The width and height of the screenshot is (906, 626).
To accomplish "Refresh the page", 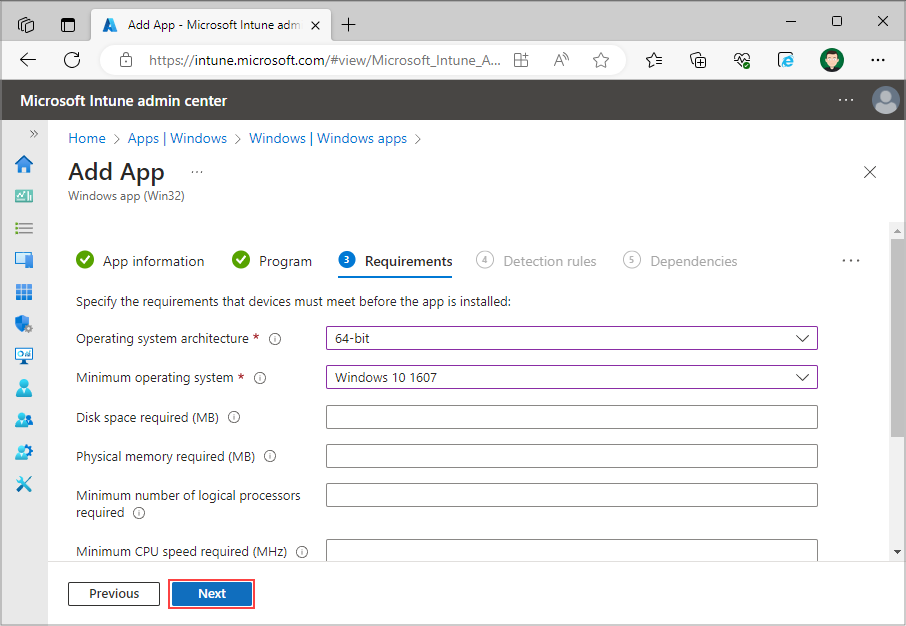I will 72,60.
